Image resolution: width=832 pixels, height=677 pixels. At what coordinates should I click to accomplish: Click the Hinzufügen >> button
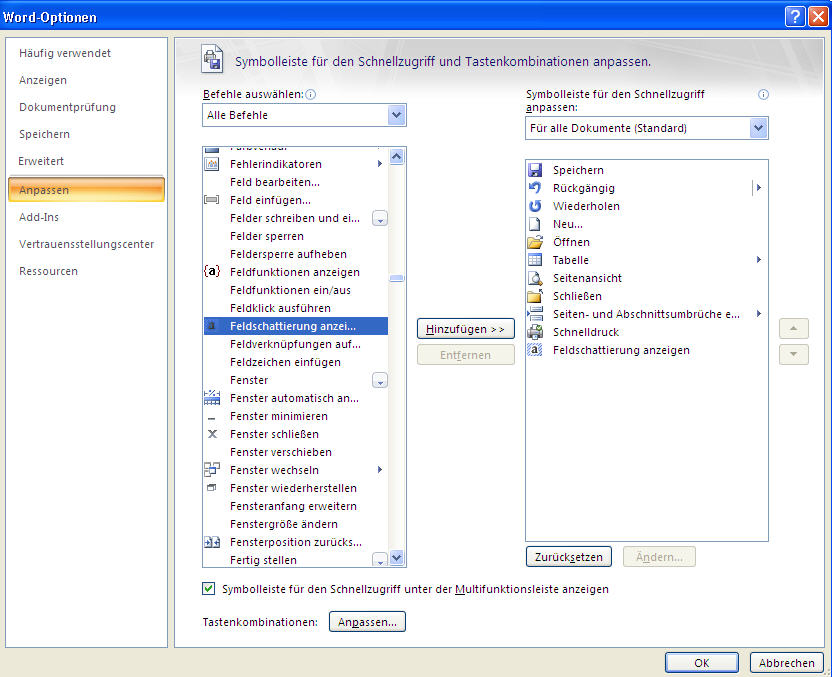click(x=465, y=329)
